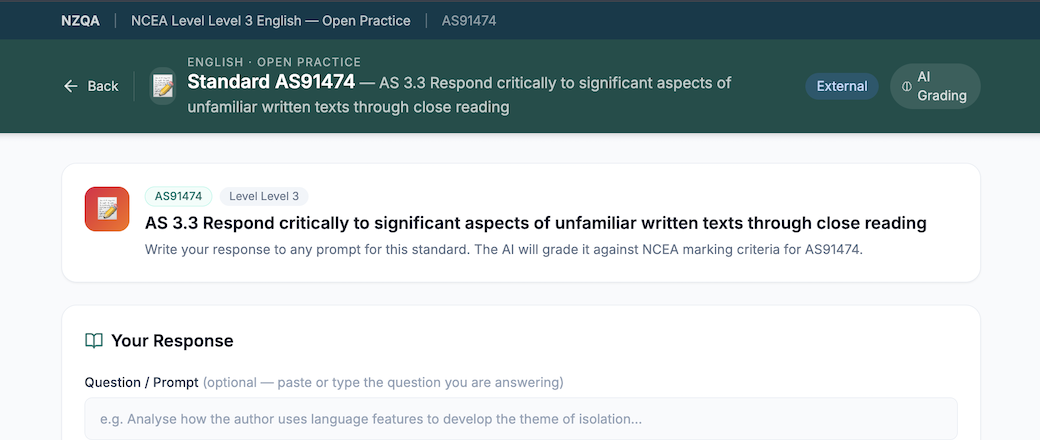
Task: Click the card title 'AS 3.3 Respond critically...'
Action: point(535,223)
